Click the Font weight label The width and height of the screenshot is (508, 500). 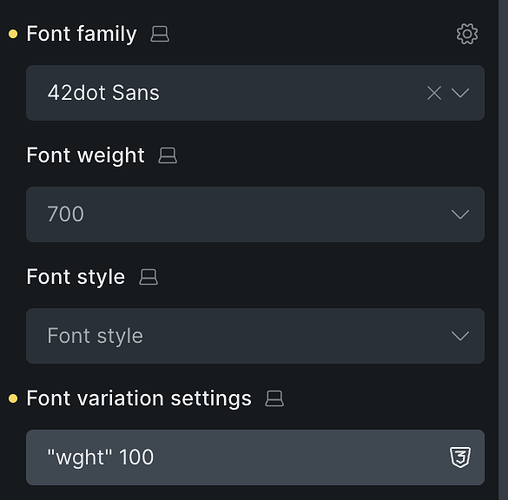pos(86,156)
